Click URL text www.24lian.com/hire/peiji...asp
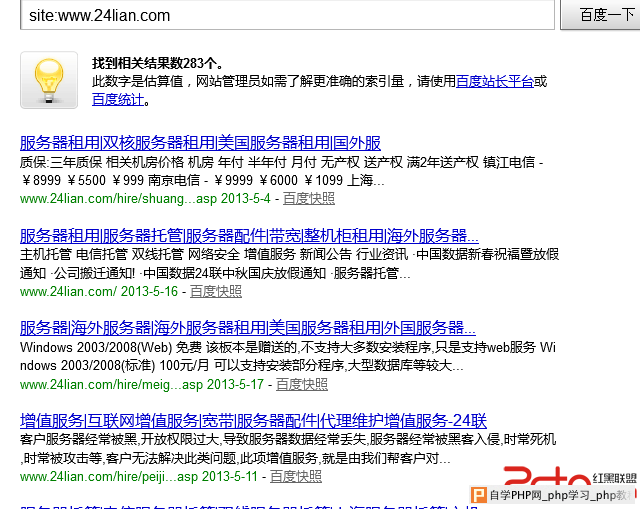640x509 pixels. click(x=109, y=477)
